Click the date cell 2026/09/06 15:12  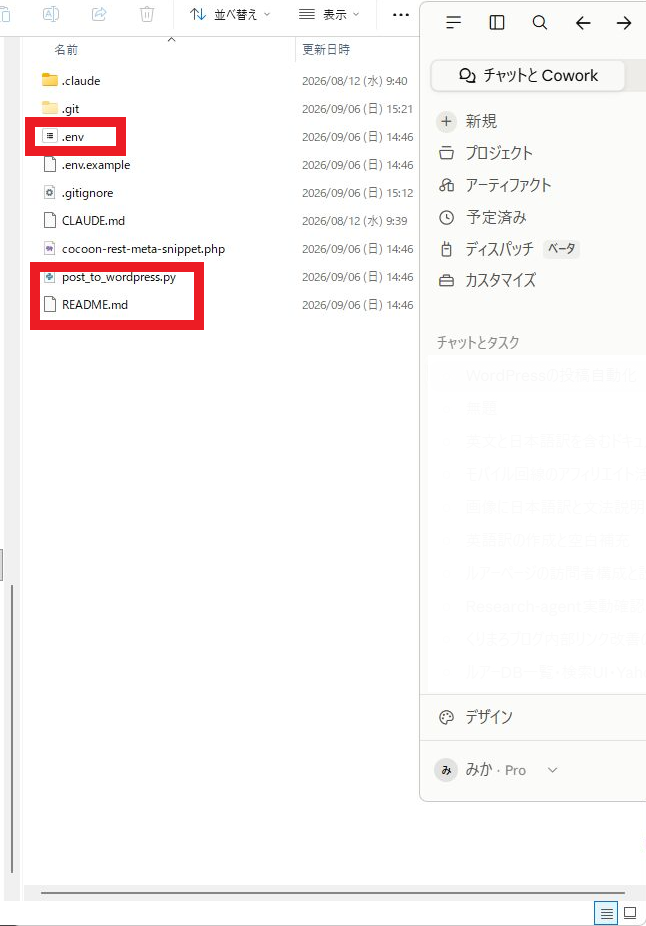point(357,193)
